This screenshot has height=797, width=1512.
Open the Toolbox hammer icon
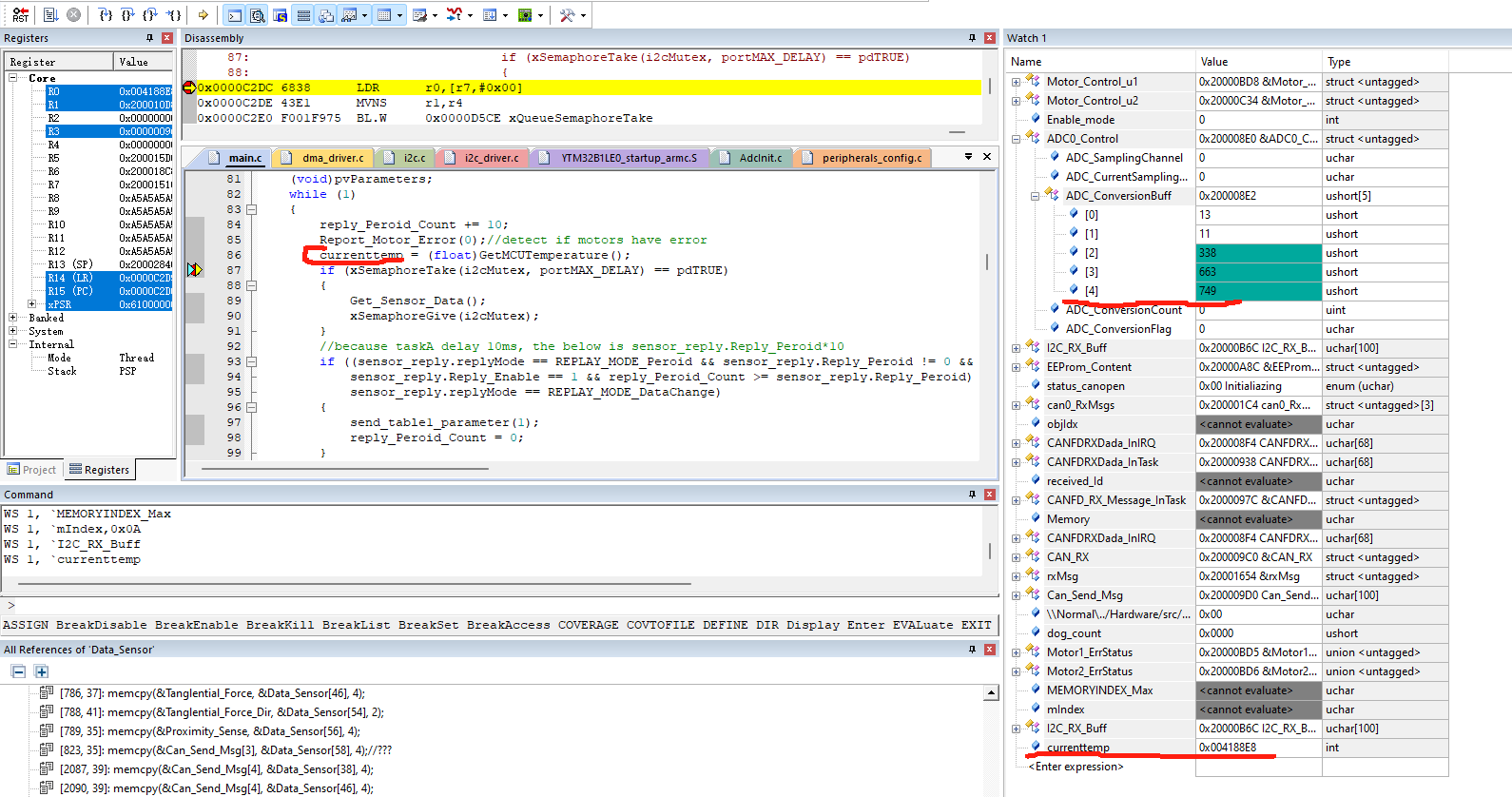(568, 14)
